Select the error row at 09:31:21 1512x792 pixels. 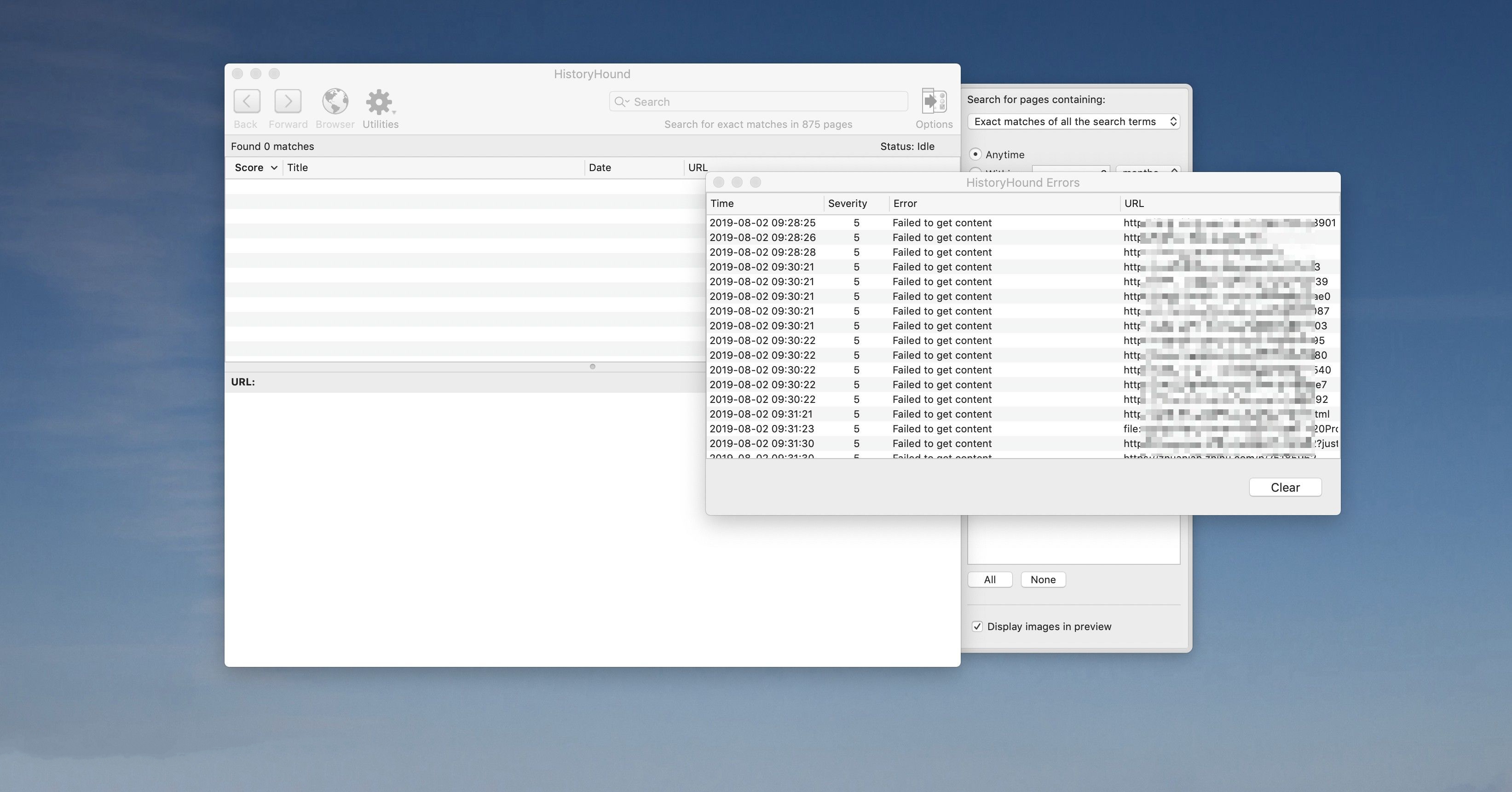1022,414
